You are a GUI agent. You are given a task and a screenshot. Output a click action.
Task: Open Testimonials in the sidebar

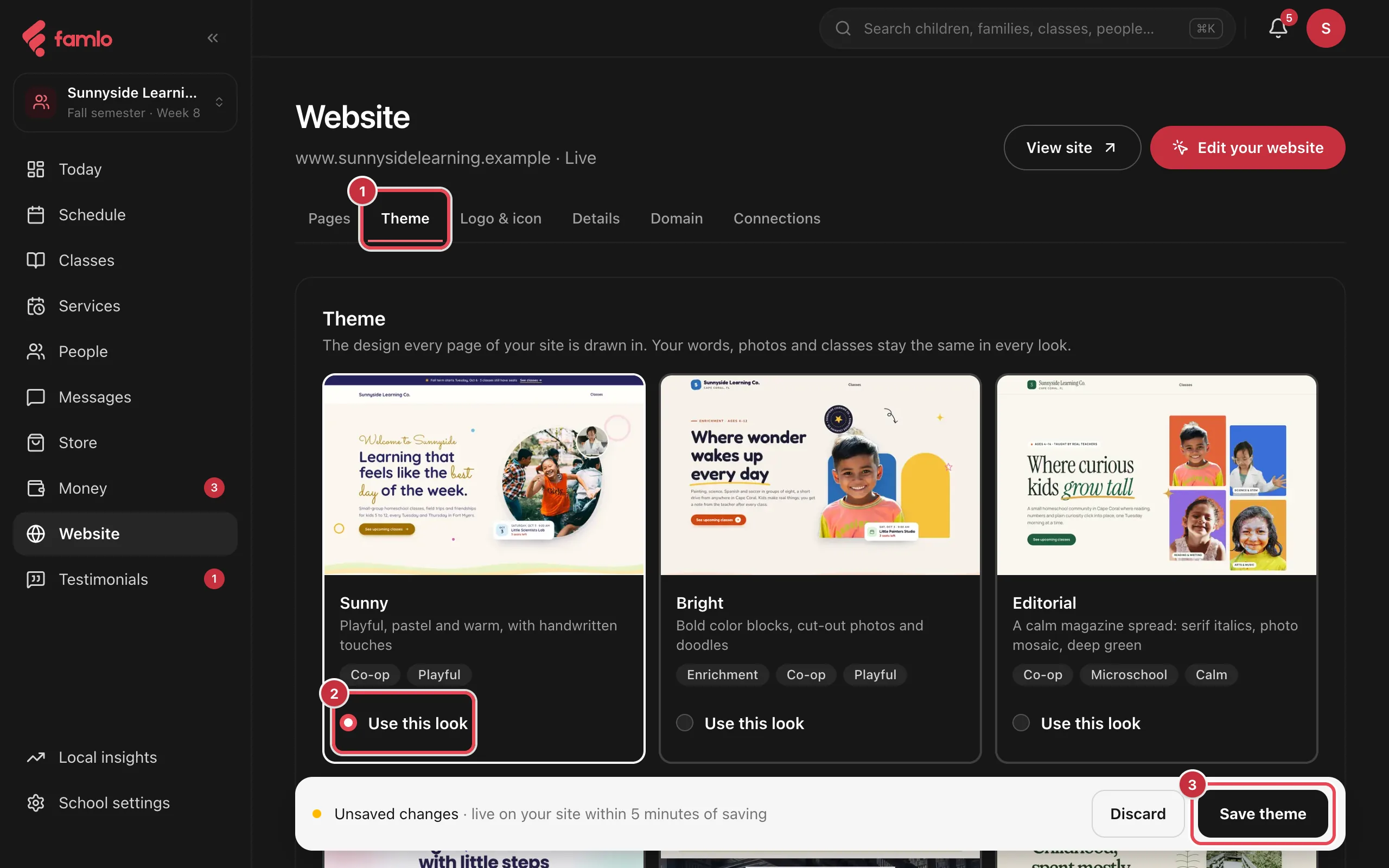tap(125, 579)
